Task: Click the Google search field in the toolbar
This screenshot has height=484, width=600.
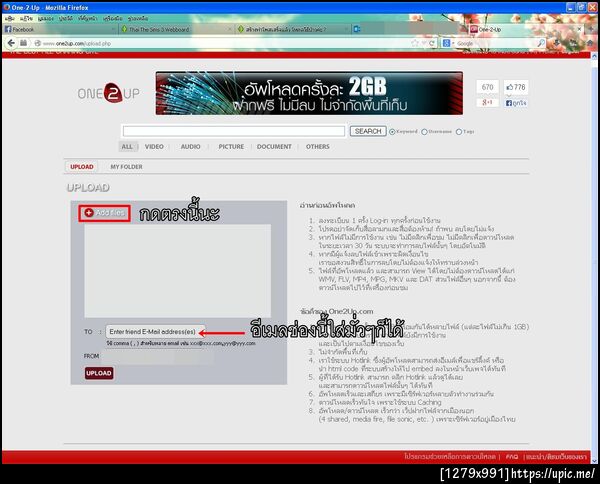Action: (x=496, y=43)
